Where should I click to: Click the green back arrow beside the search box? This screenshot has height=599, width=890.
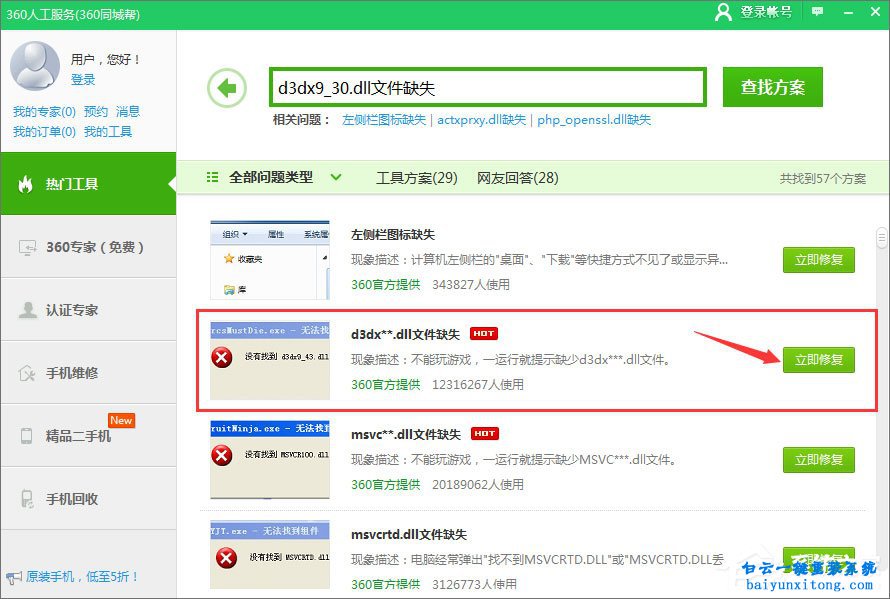click(x=227, y=88)
